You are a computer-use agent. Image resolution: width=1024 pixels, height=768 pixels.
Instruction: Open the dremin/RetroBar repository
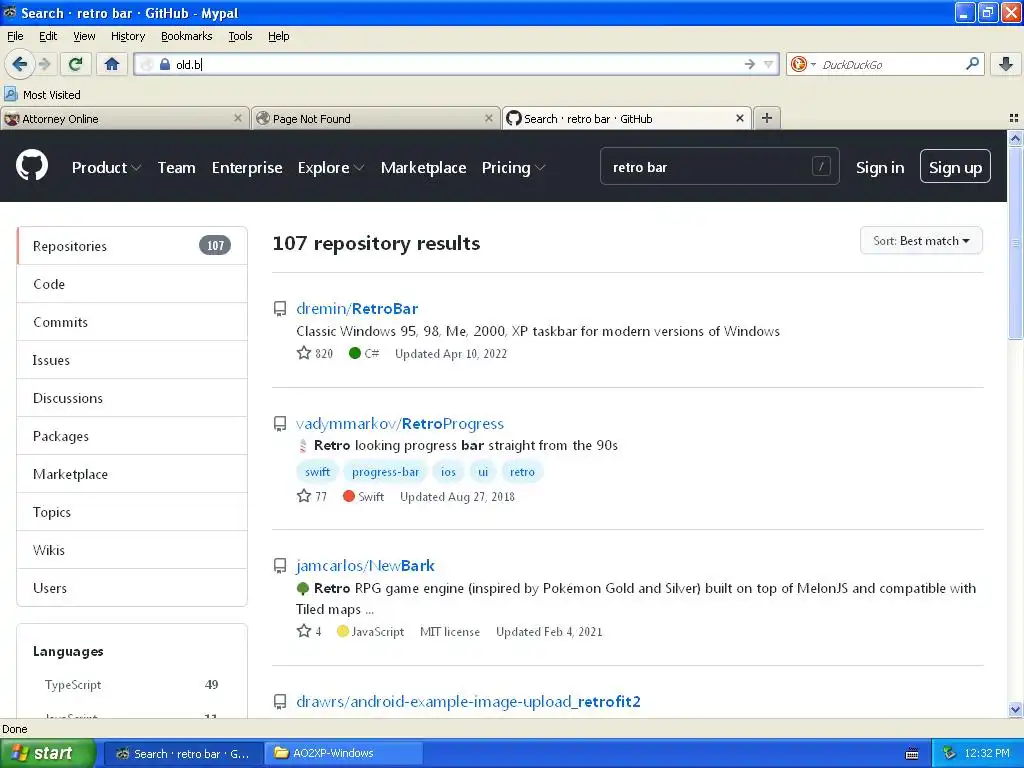[357, 308]
